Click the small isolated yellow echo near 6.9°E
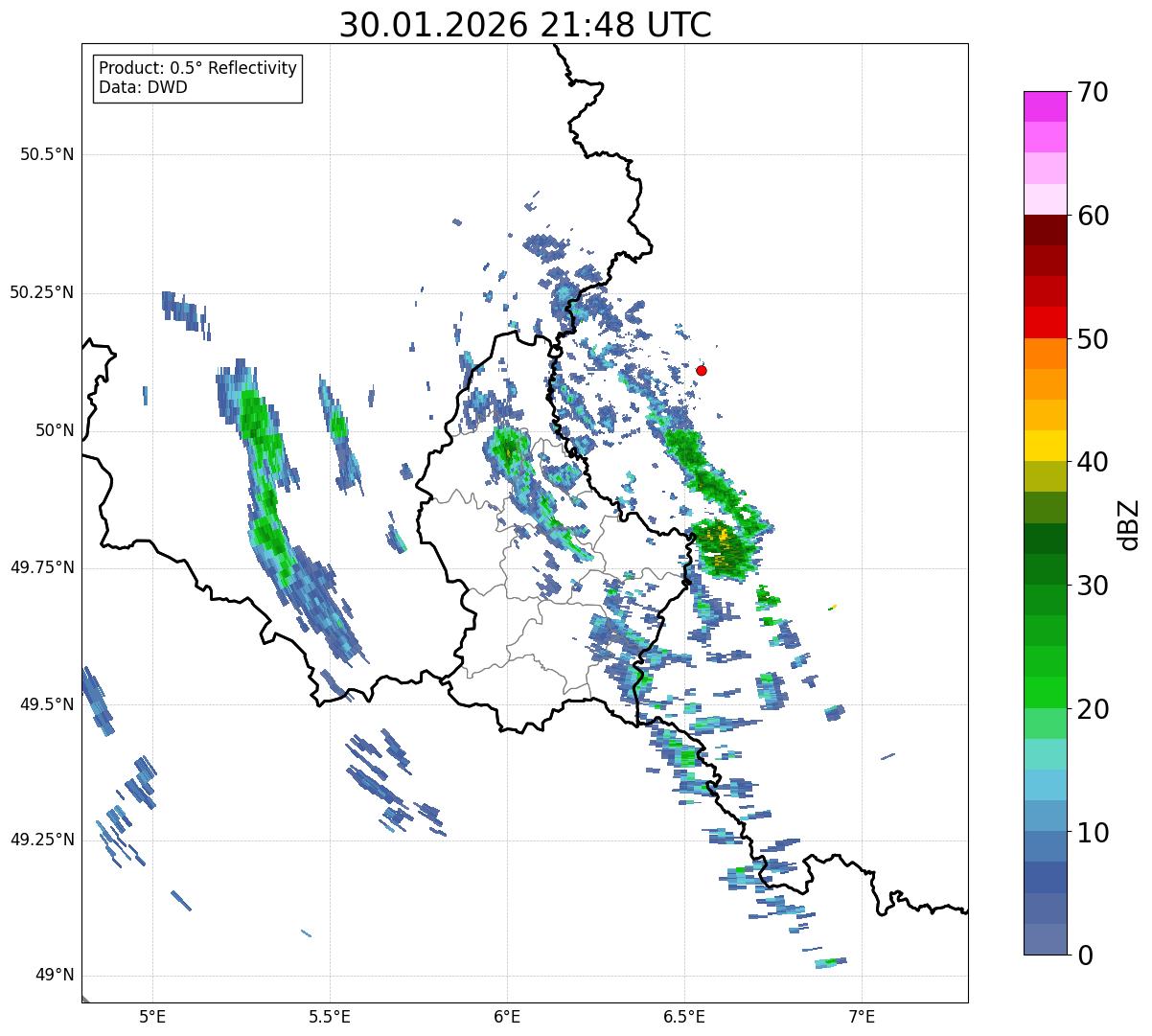 click(x=833, y=607)
